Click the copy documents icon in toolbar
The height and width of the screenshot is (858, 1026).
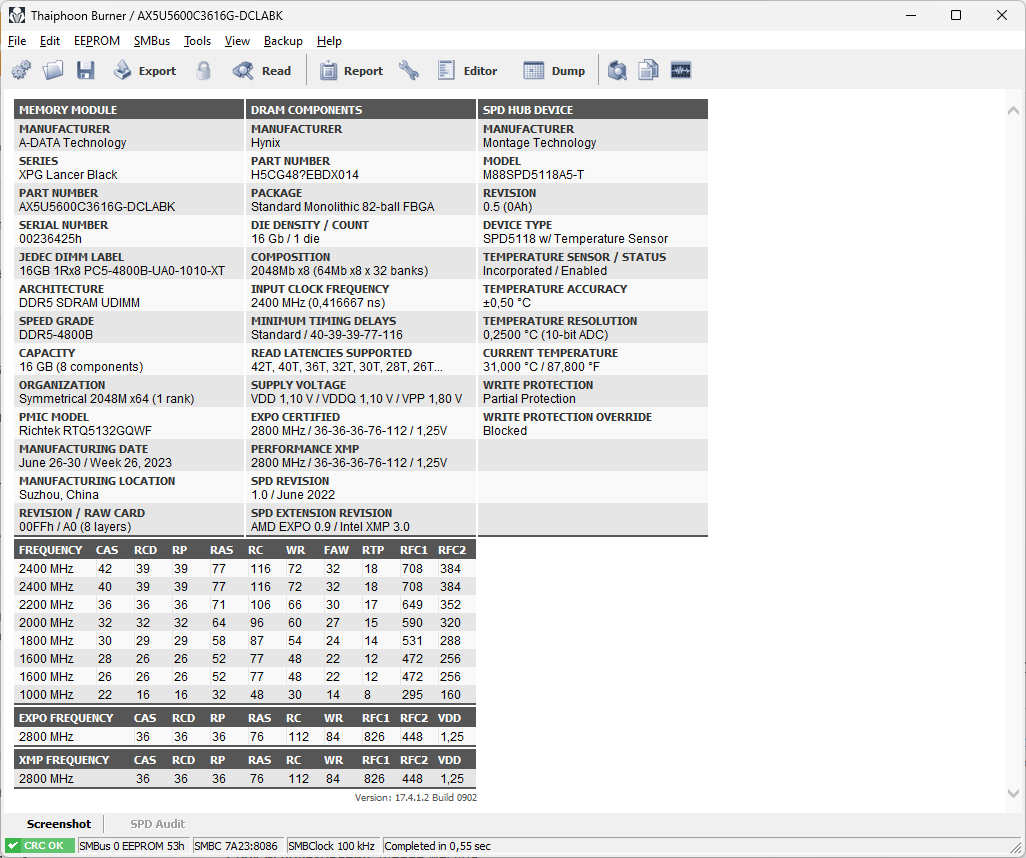point(648,70)
